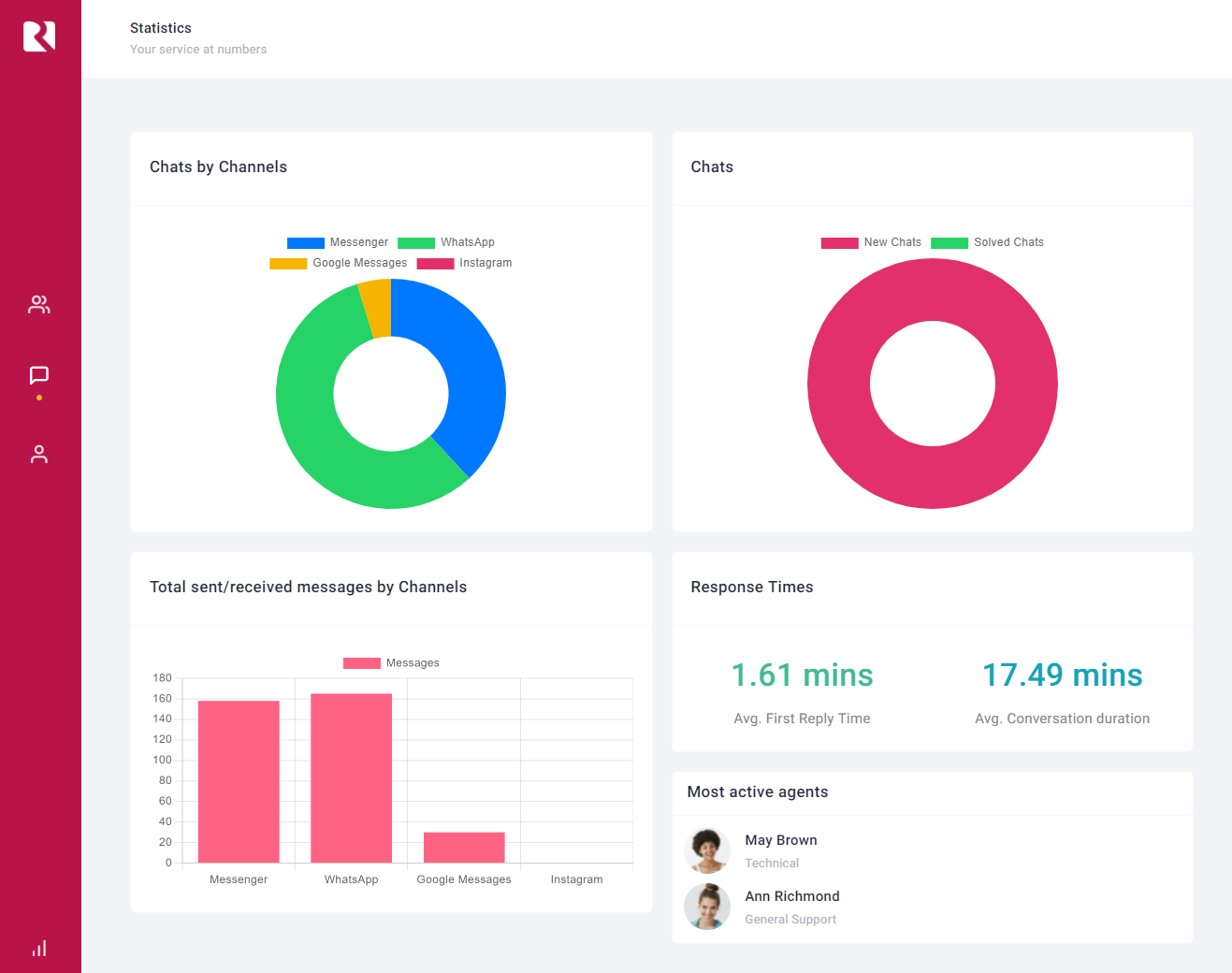
Task: Toggle WhatsApp legend in Chats by Channels
Action: pos(446,242)
